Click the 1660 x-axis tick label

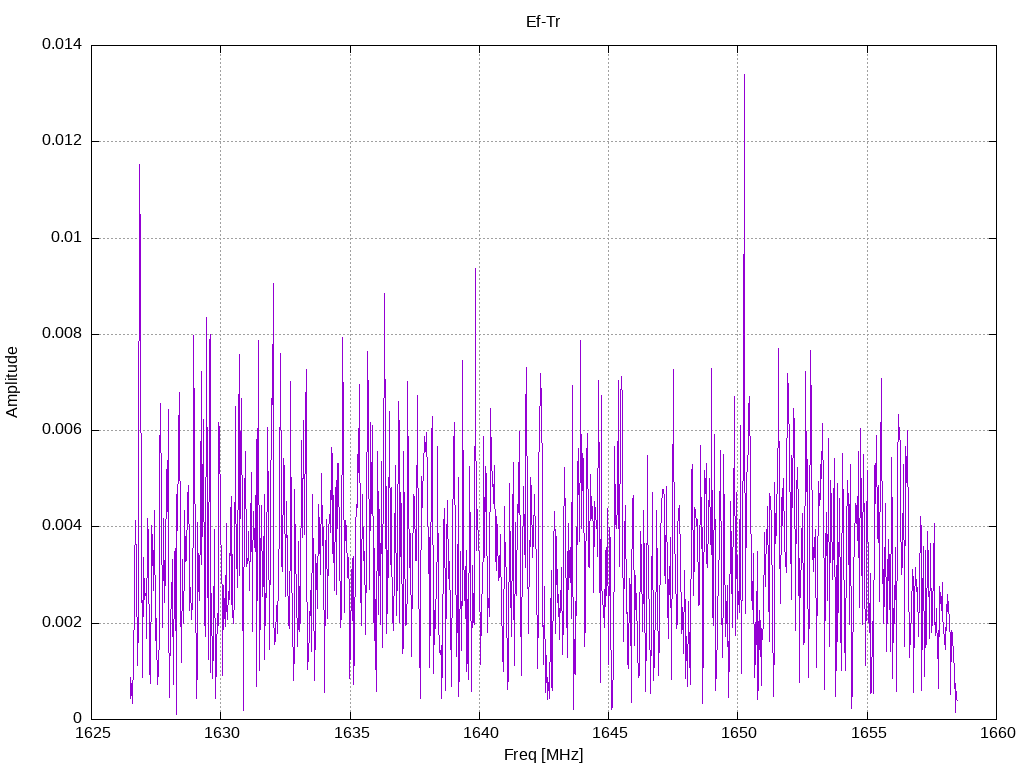(997, 733)
